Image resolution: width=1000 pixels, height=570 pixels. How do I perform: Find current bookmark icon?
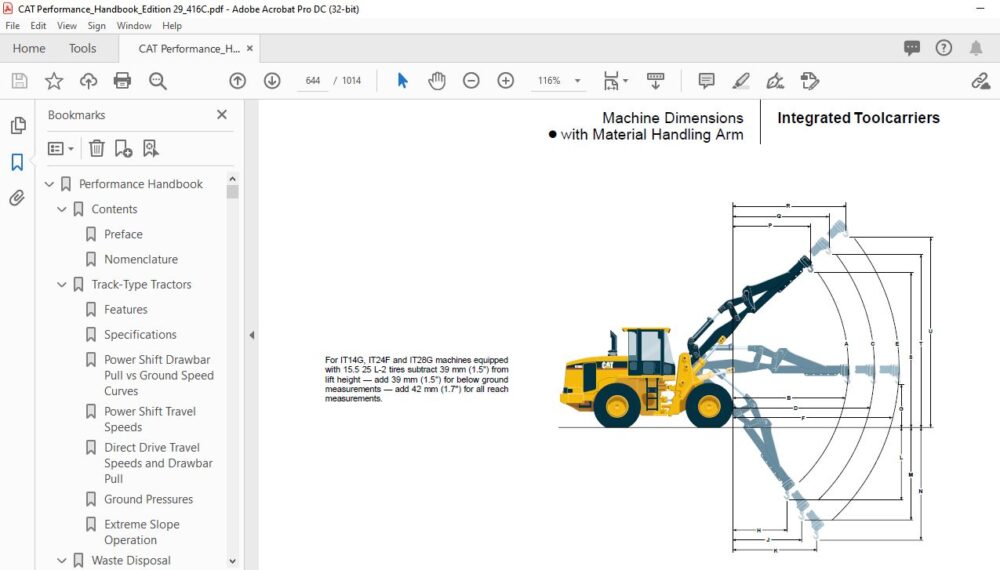coord(150,149)
